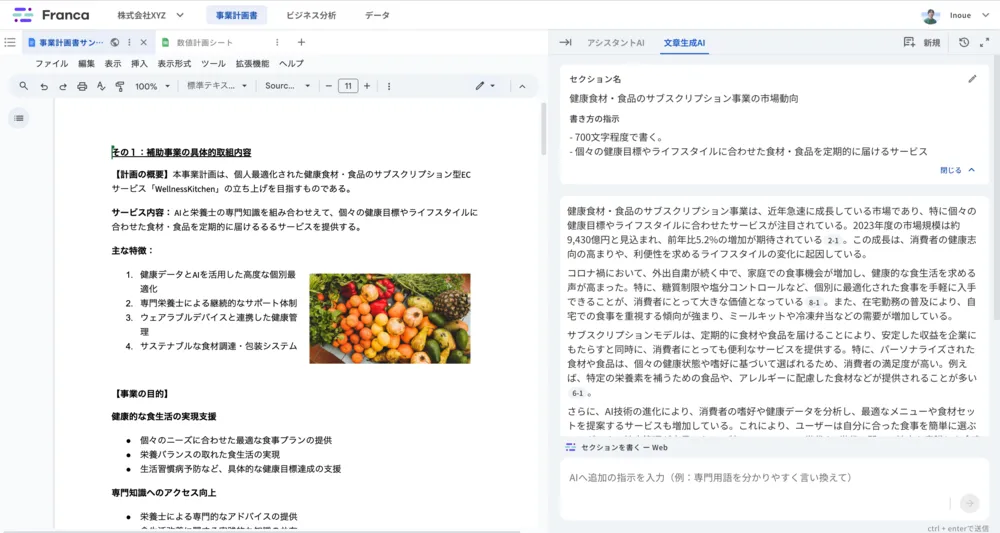The image size is (1000, 533).
Task: Print the document
Action: (x=82, y=86)
